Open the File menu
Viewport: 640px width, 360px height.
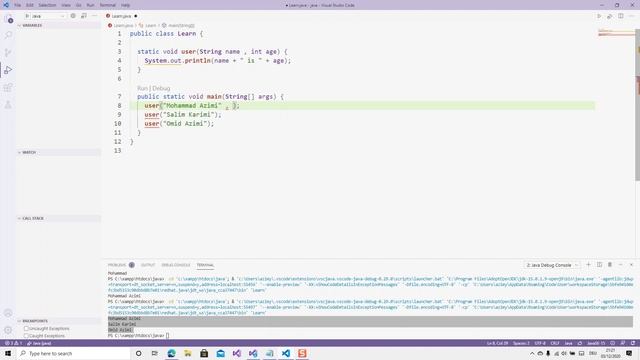click(18, 5)
